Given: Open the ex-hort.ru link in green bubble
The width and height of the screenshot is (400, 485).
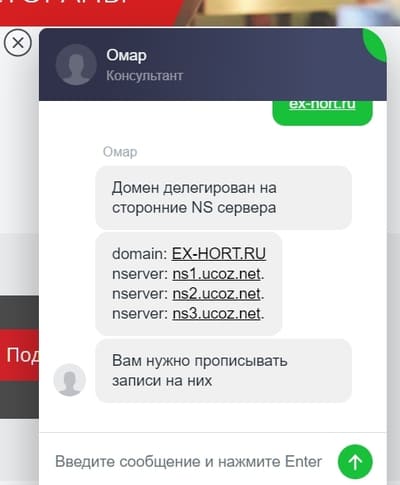Looking at the screenshot, I should click(322, 104).
